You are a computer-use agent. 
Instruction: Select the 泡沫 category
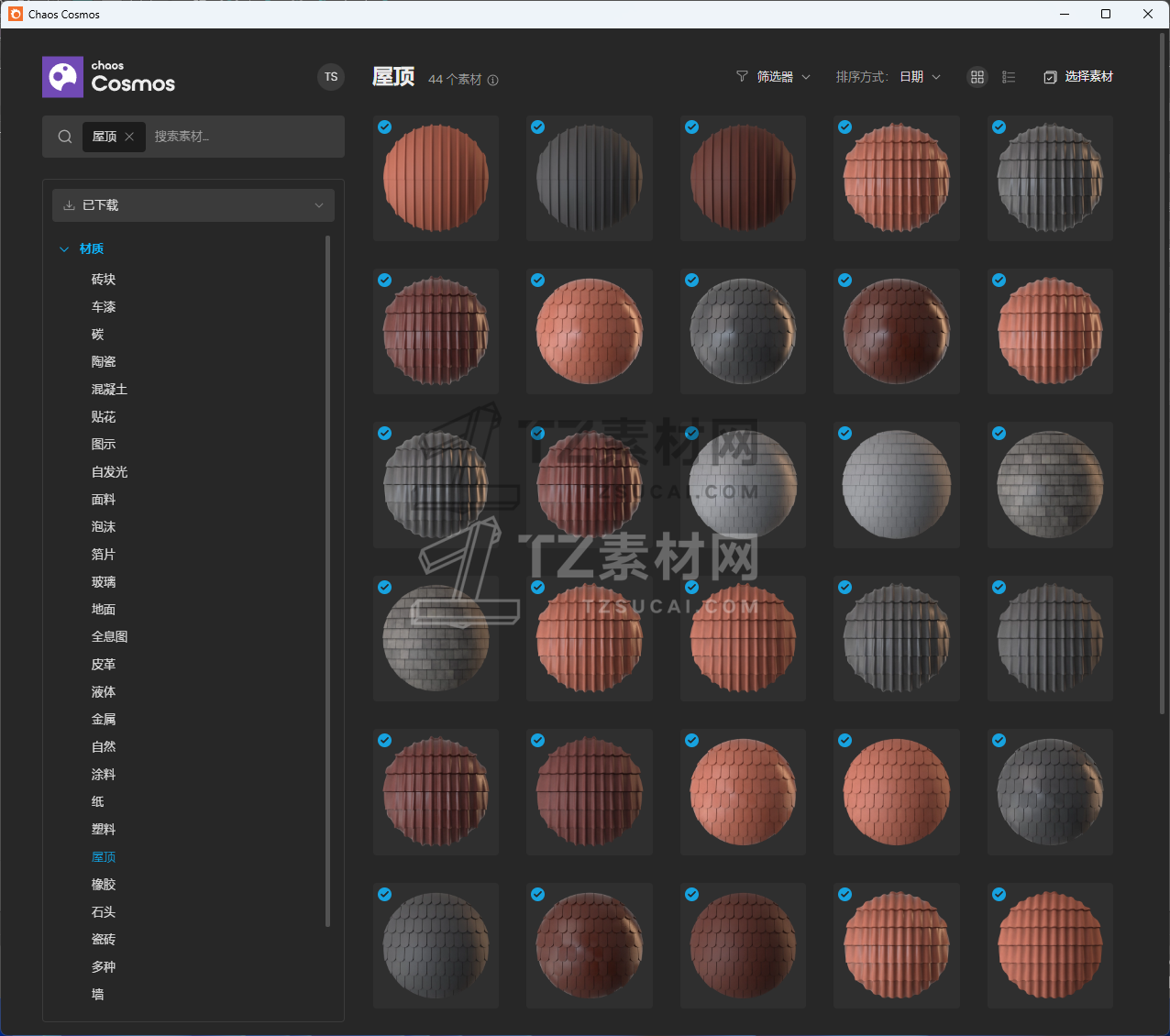(x=104, y=527)
